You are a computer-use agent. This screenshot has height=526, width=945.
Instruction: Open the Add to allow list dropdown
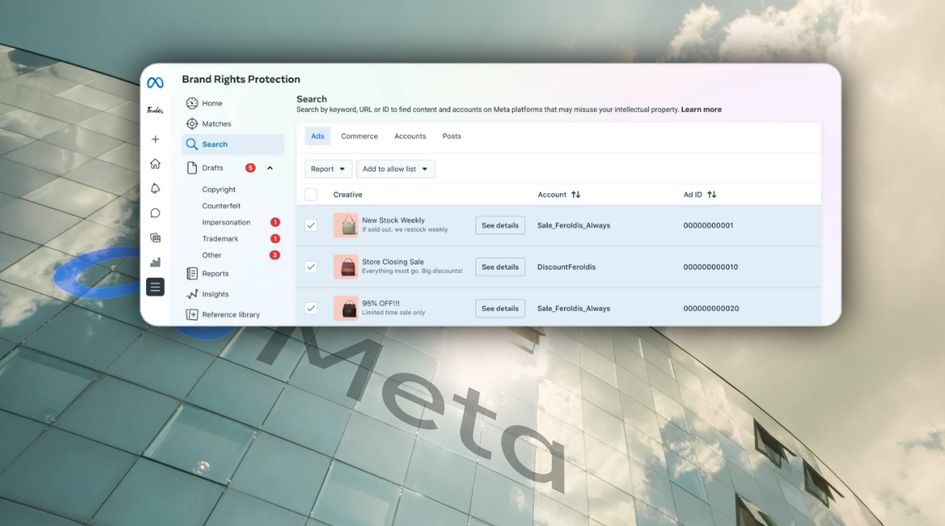click(x=395, y=169)
